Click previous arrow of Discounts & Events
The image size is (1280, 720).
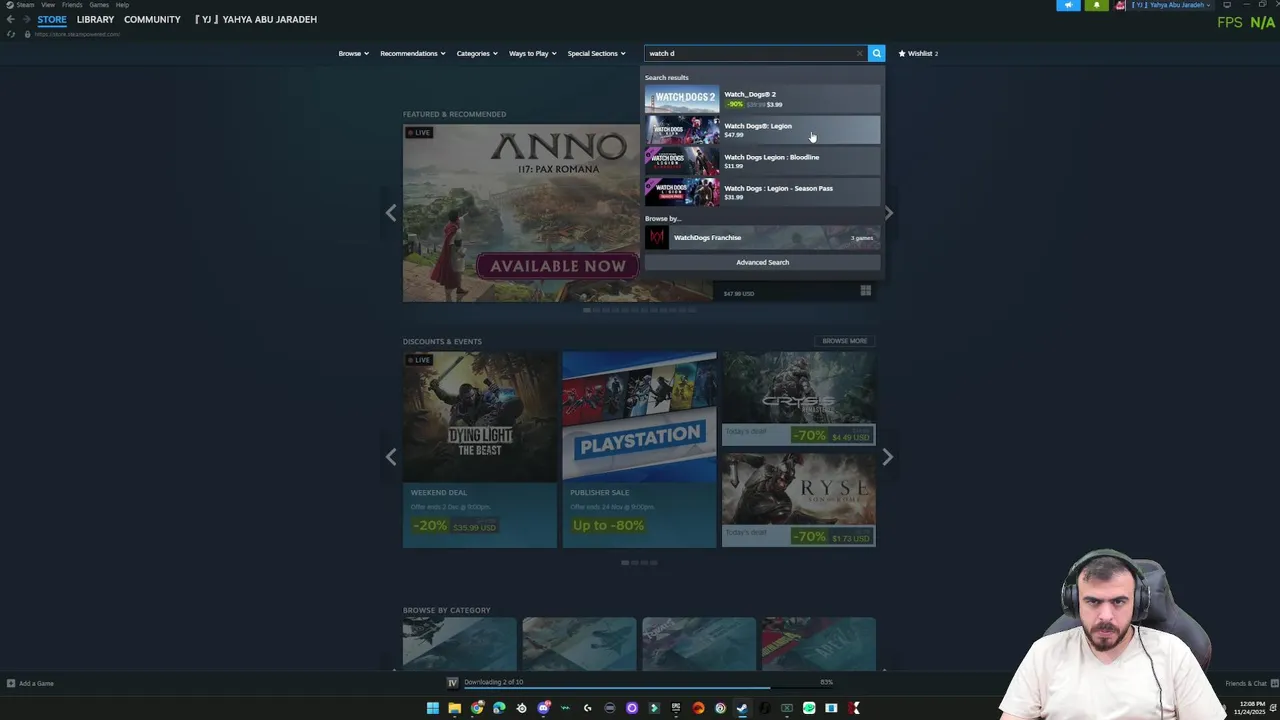[391, 457]
